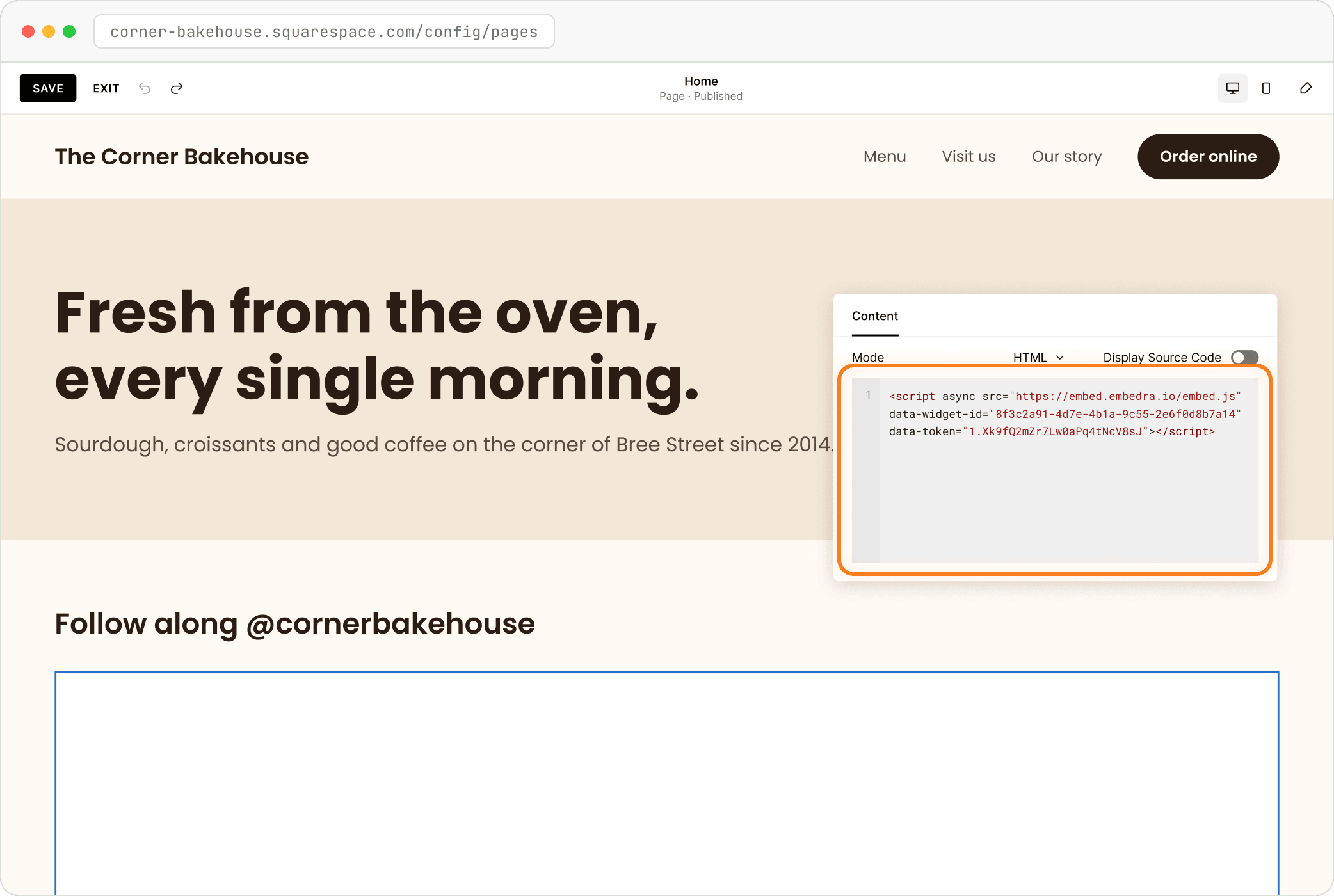
Task: Open the Our story nav link
Action: pyautogui.click(x=1066, y=157)
